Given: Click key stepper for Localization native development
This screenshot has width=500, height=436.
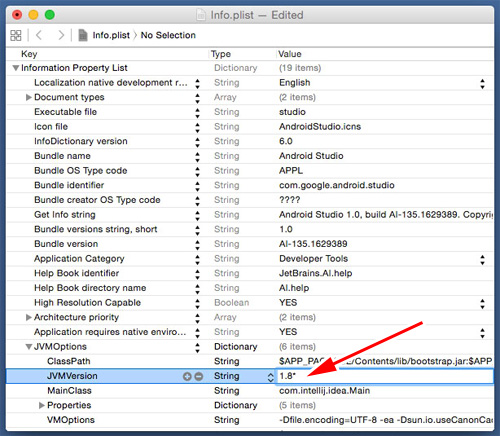Looking at the screenshot, I should pyautogui.click(x=197, y=83).
